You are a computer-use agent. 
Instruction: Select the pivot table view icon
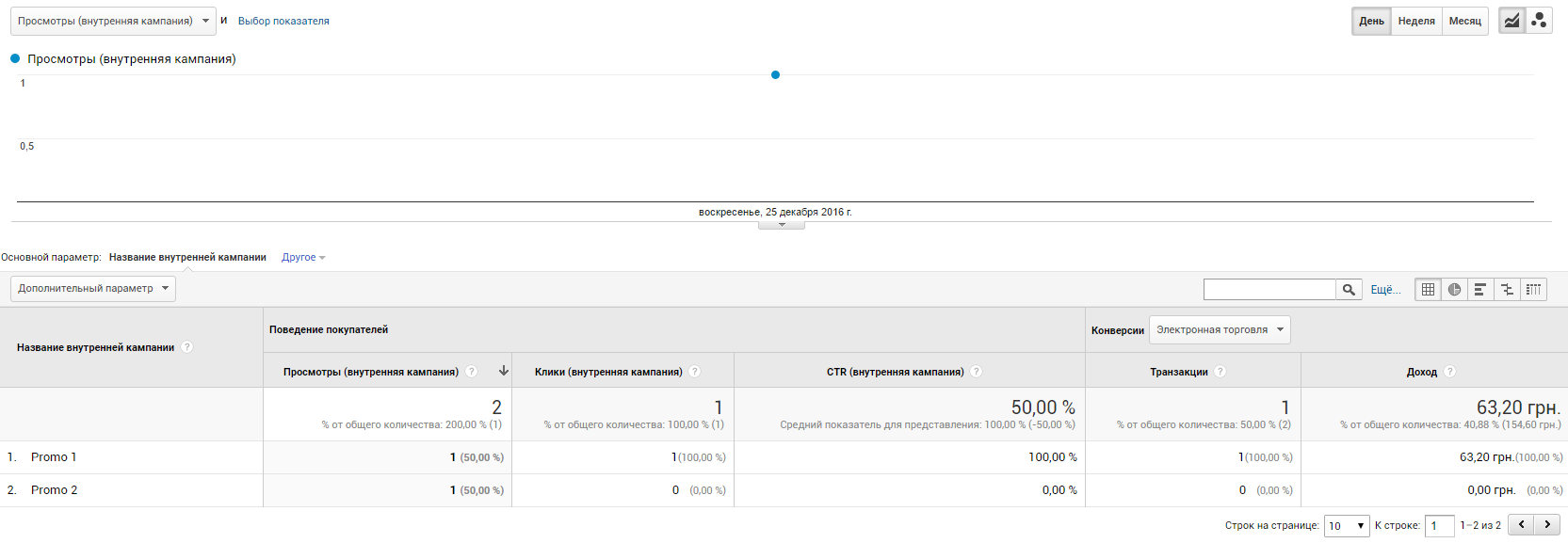pyautogui.click(x=1533, y=290)
